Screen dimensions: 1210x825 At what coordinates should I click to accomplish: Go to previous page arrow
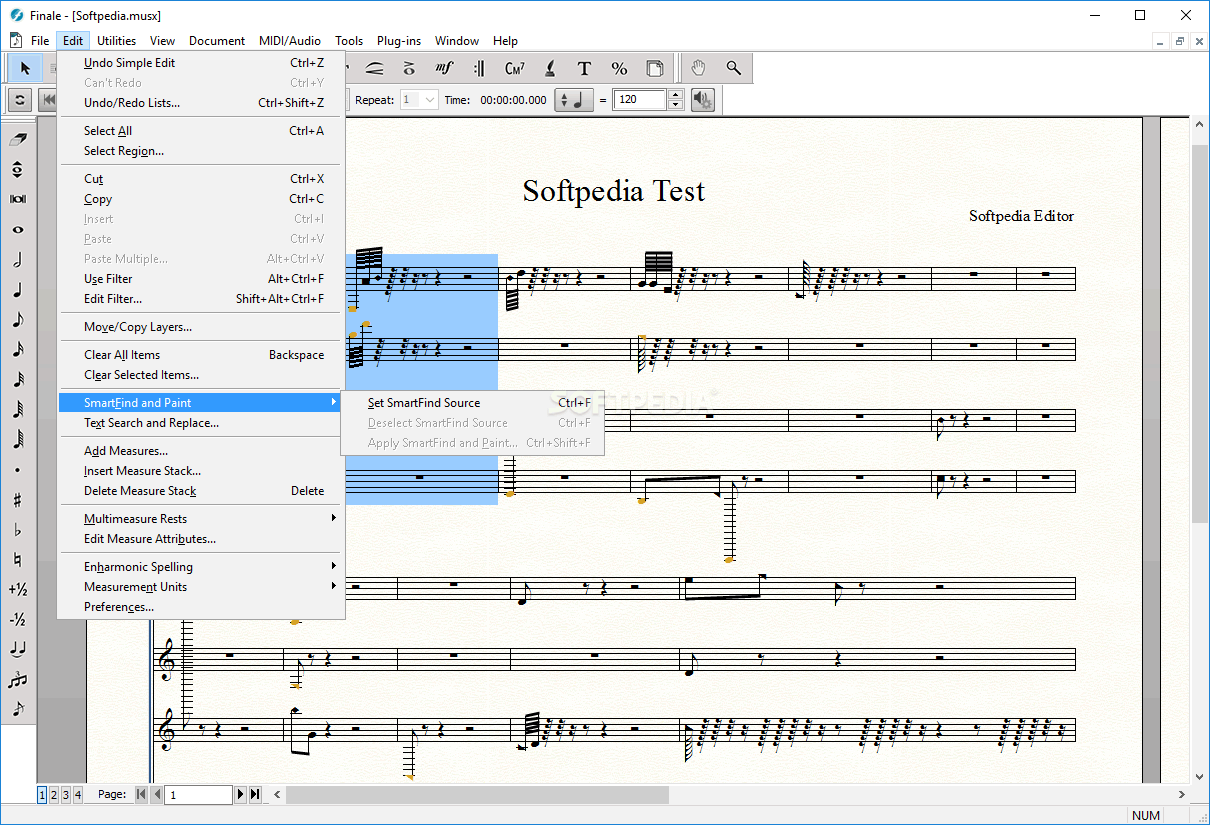[x=156, y=795]
